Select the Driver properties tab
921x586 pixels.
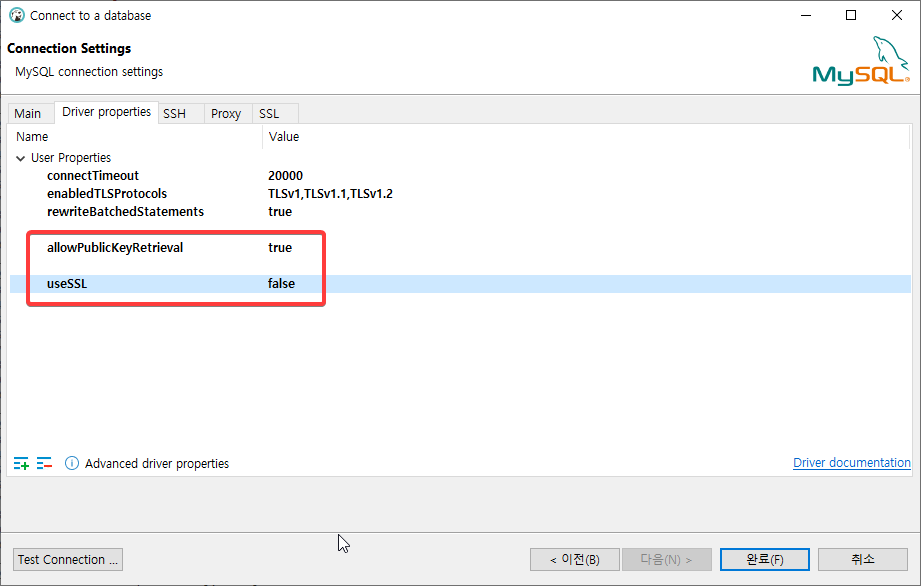pos(105,112)
